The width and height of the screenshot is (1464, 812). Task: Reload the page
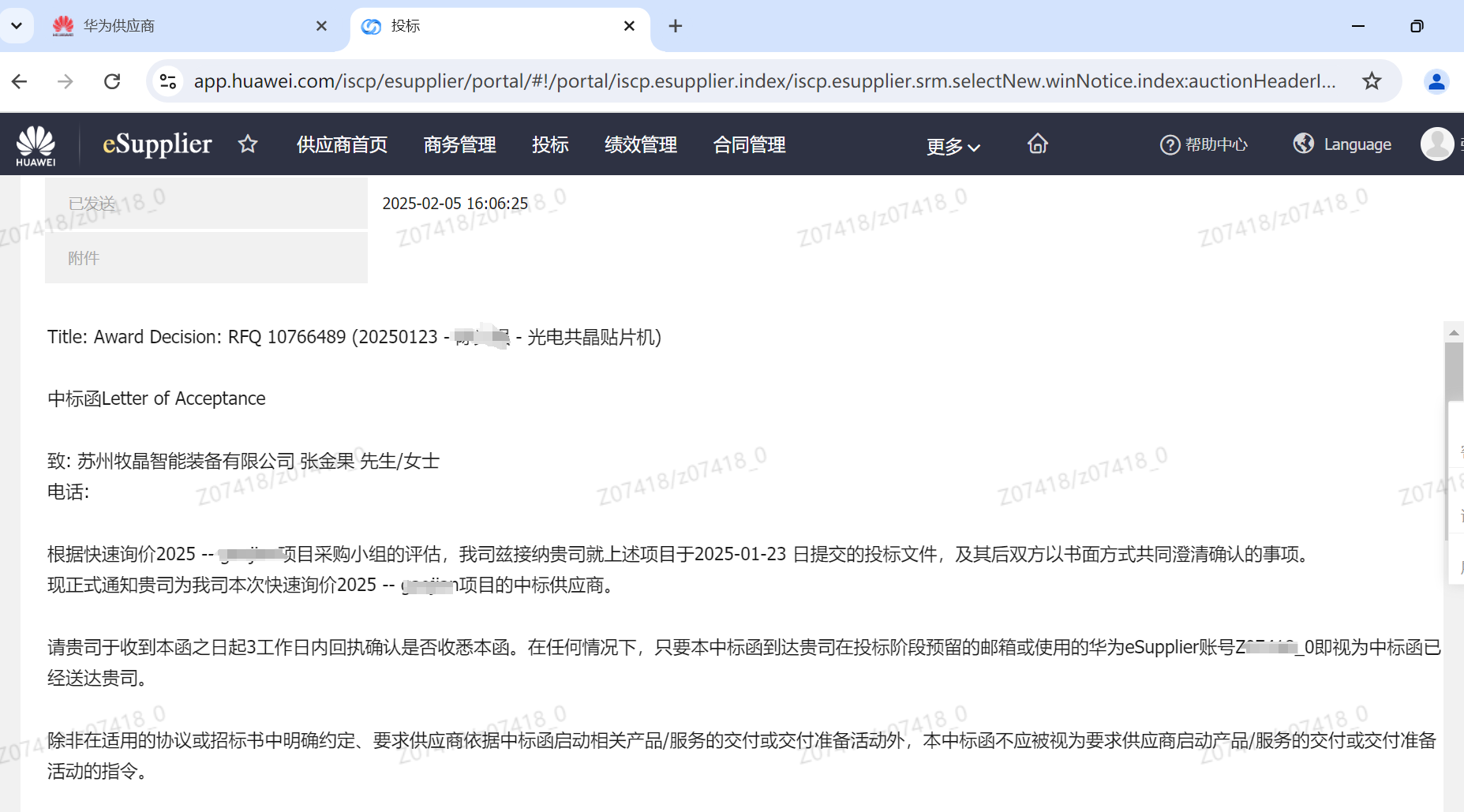coord(112,81)
